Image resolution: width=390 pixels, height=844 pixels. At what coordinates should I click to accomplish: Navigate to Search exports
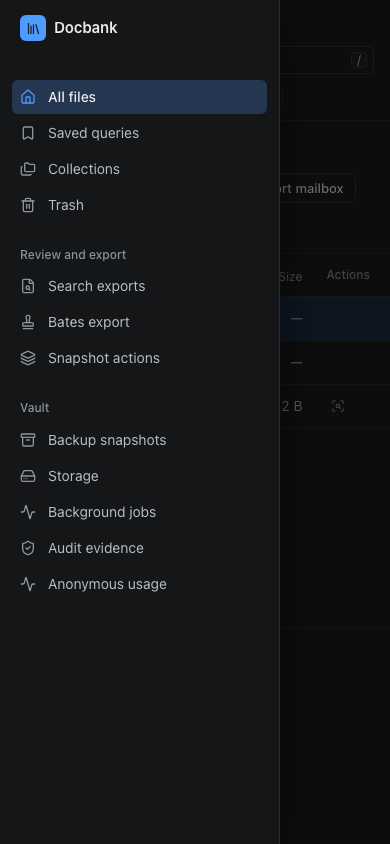pos(139,286)
